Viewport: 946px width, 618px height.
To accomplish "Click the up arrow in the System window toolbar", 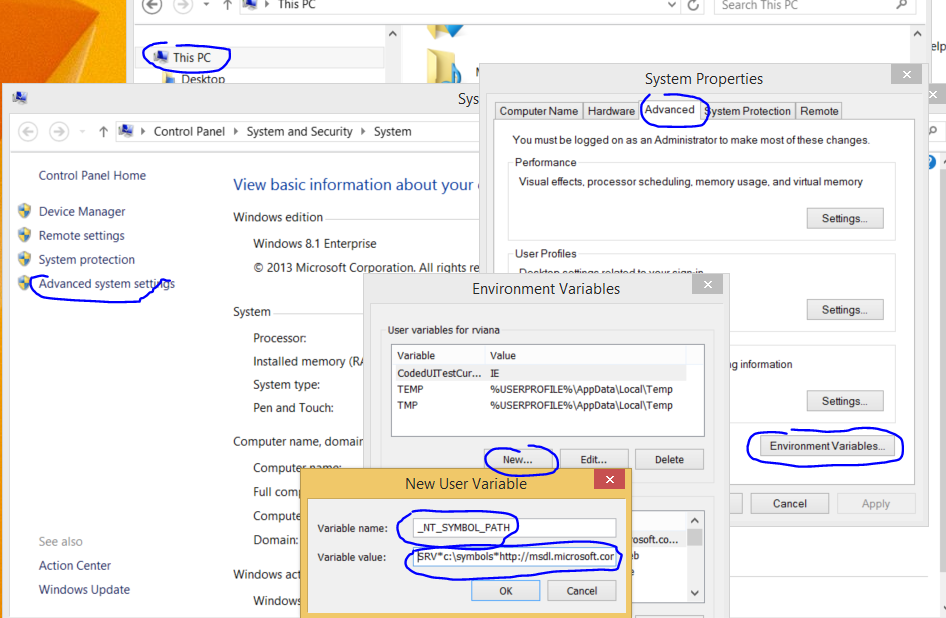I will pos(103,131).
